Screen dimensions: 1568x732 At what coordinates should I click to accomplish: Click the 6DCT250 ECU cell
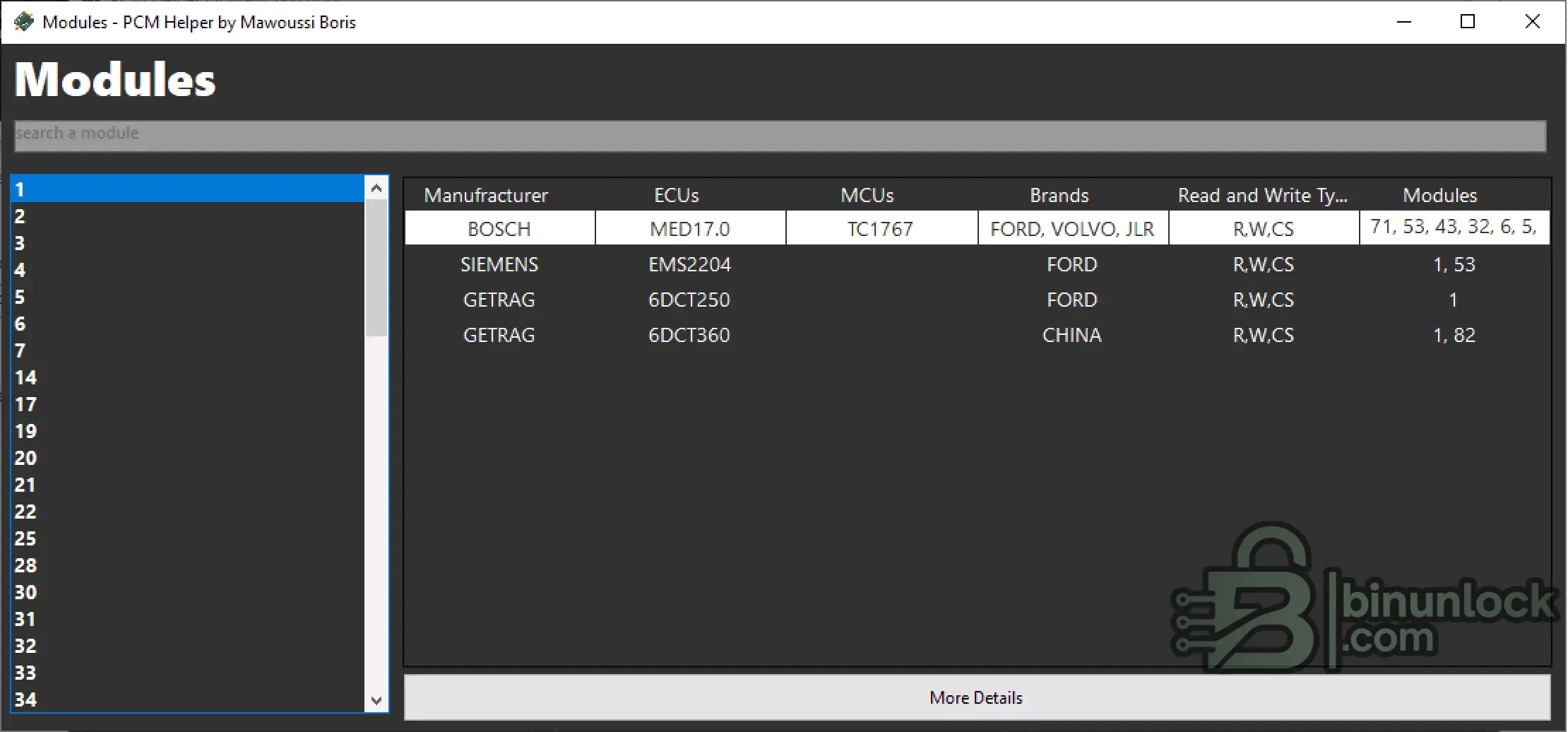[690, 300]
